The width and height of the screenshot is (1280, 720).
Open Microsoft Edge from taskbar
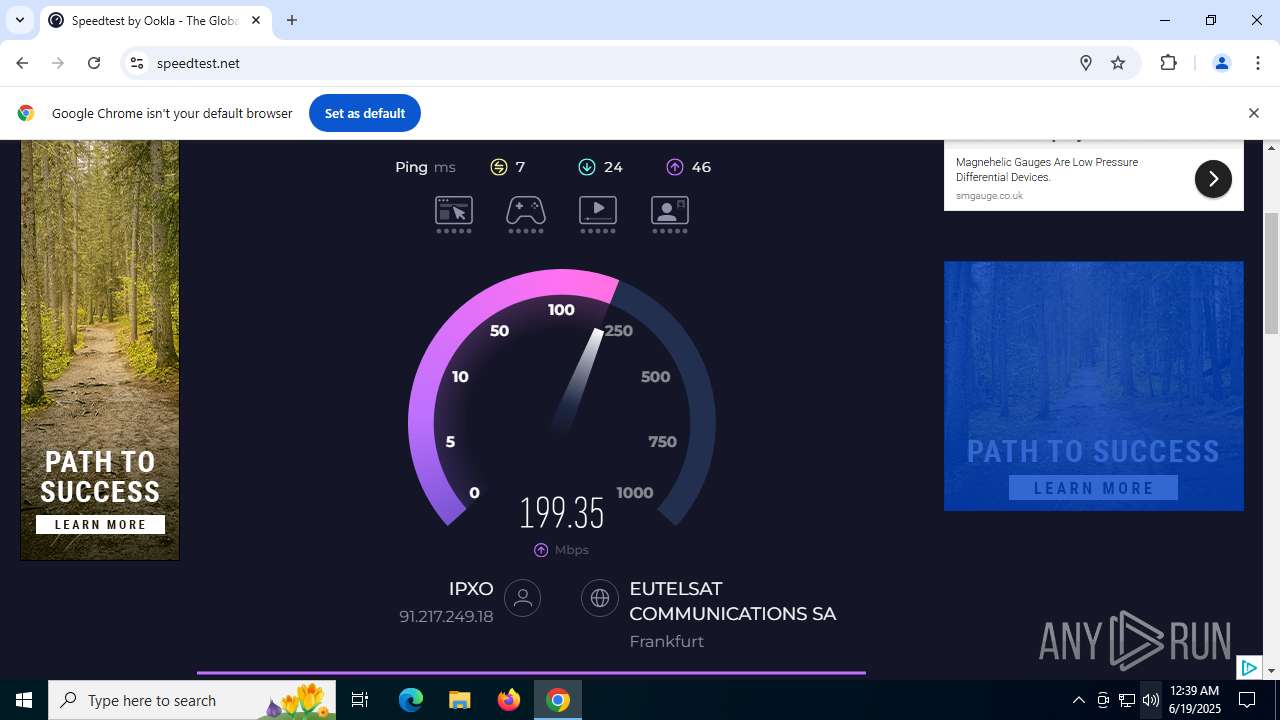click(411, 700)
